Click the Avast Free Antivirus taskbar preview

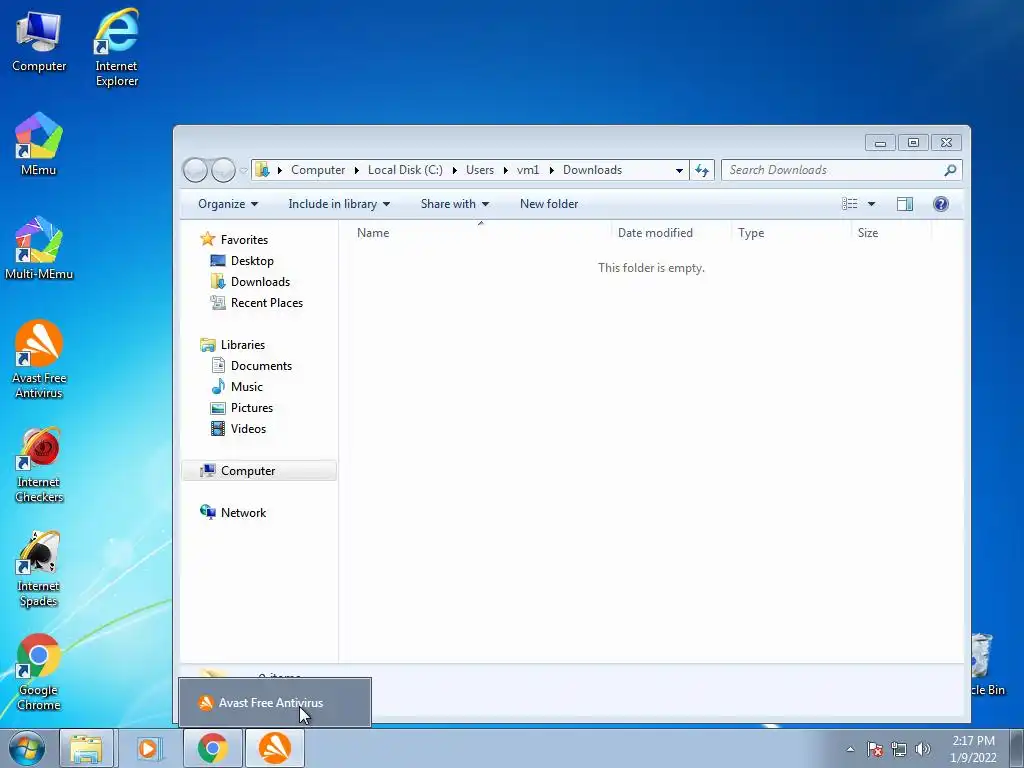point(275,703)
